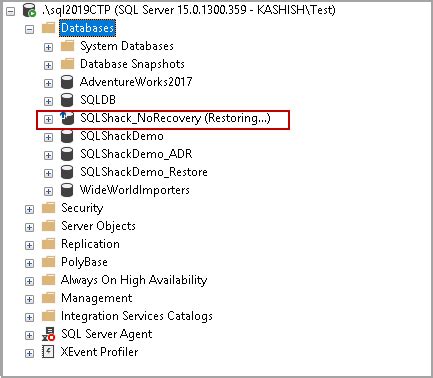Click the Databases folder icon
Viewport: 433px width, 378px height.
click(48, 28)
